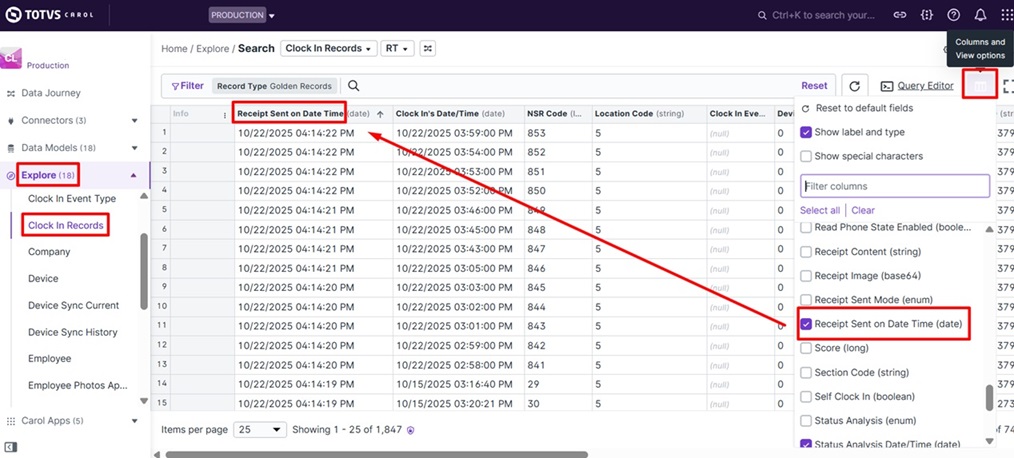Click the Connectors plug icon
The width and height of the screenshot is (1014, 458).
click(x=10, y=120)
